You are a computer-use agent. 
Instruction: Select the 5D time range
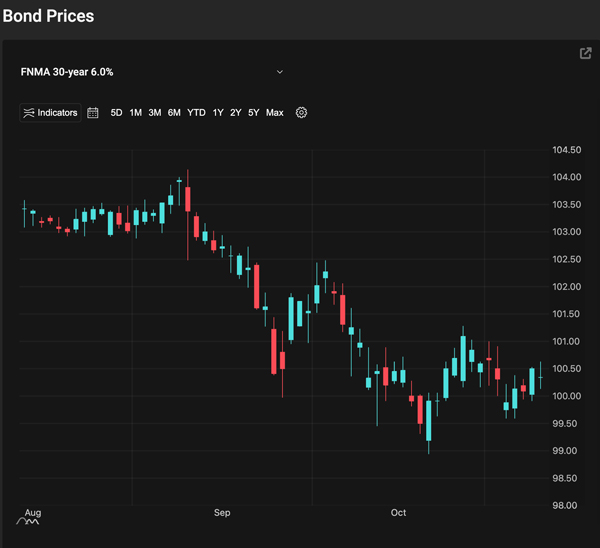(116, 113)
